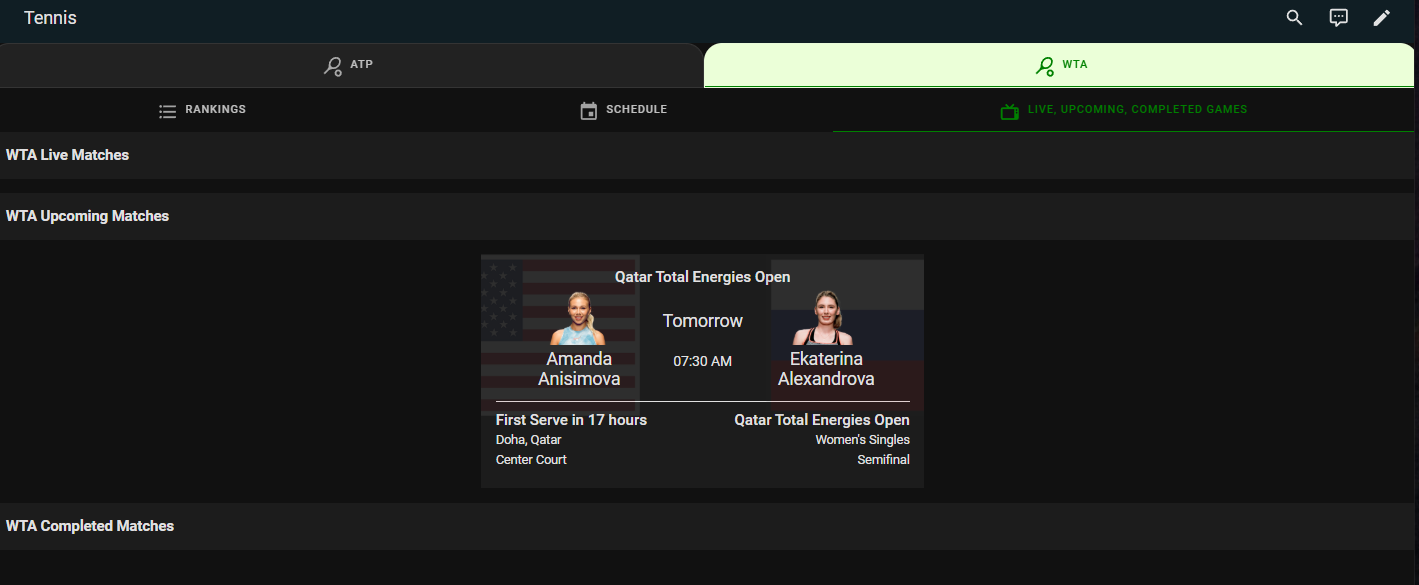The image size is (1419, 585).
Task: Click the Tennis page title
Action: (x=50, y=18)
